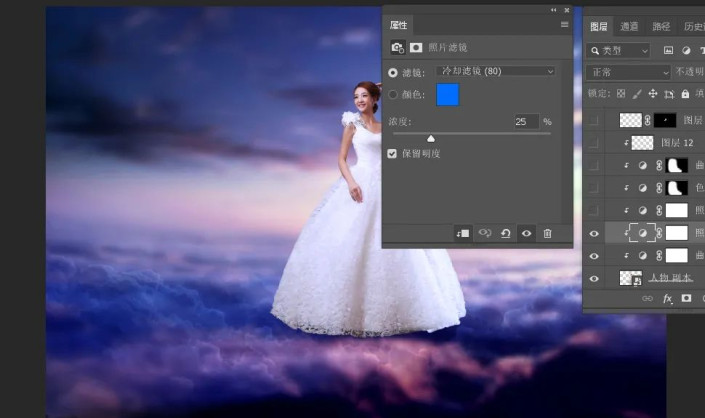Open the blue filter color swatch

click(448, 94)
